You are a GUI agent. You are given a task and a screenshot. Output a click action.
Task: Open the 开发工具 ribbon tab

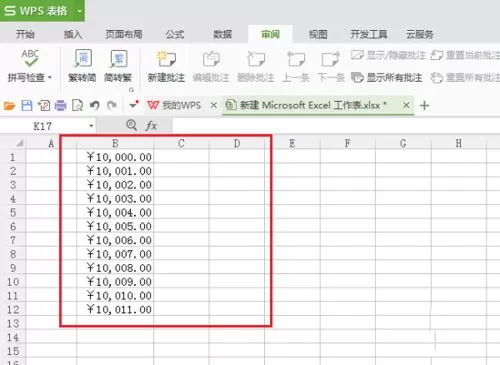coord(369,34)
